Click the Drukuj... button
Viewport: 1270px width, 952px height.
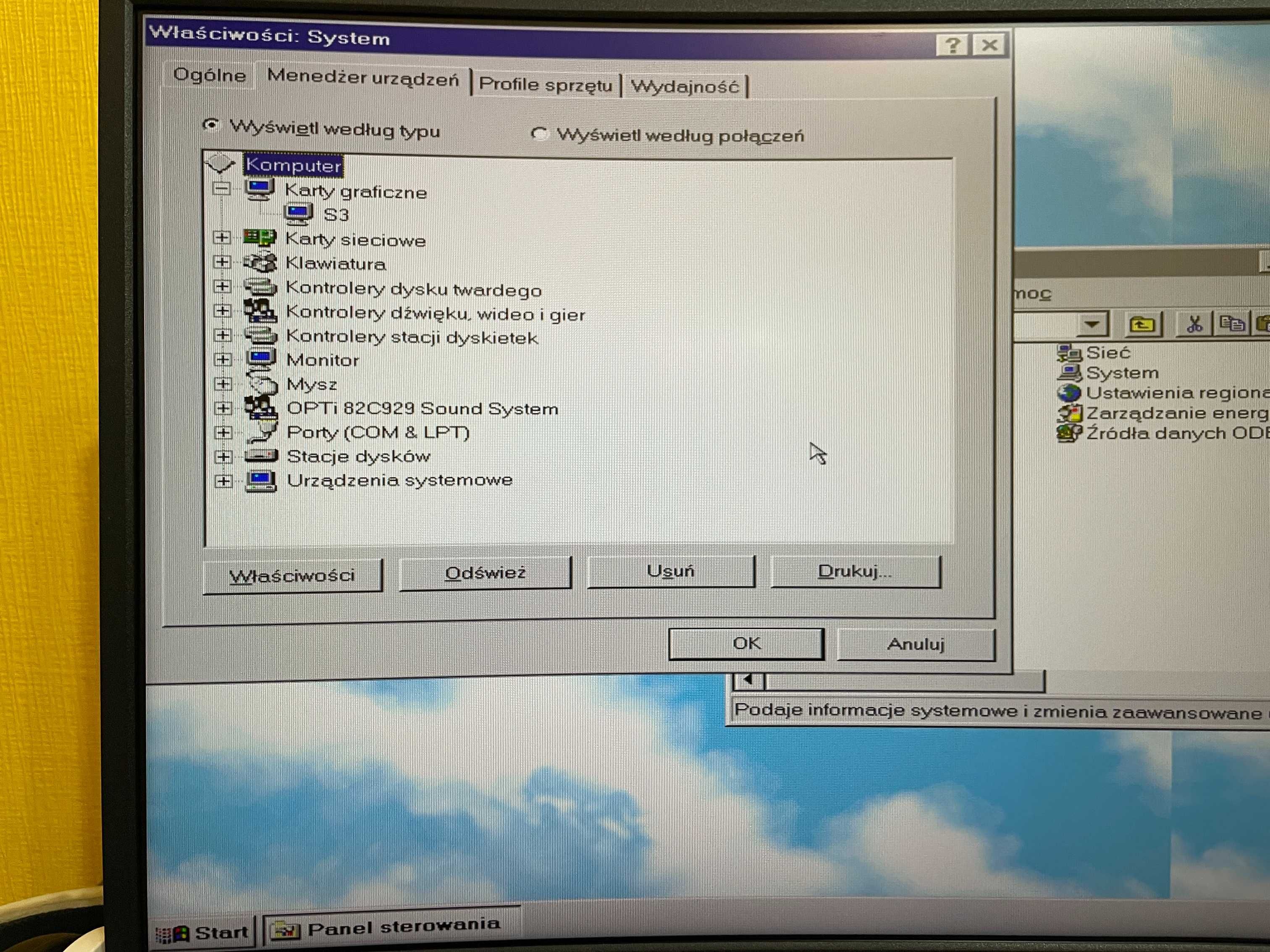(x=855, y=571)
